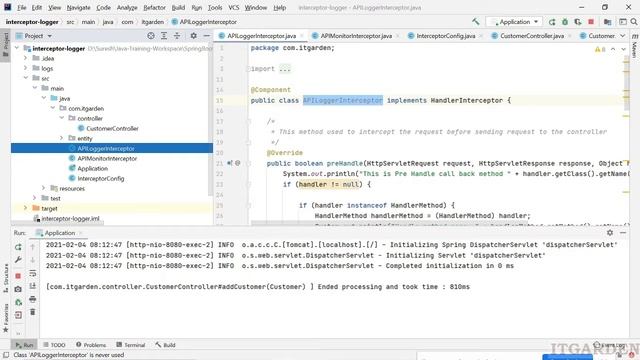Show the hidden editor tabs dropdown
The width and height of the screenshot is (640, 360).
tap(622, 36)
